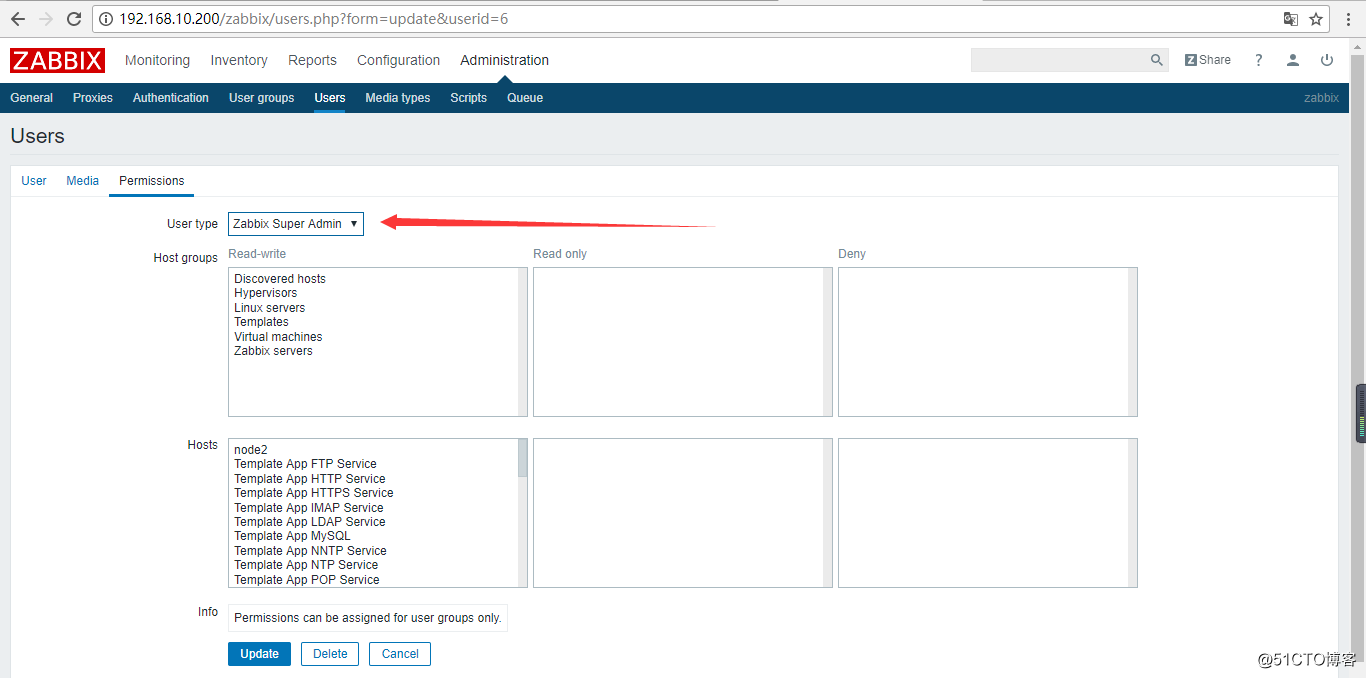
Task: Click the sign out power icon
Action: point(1327,60)
